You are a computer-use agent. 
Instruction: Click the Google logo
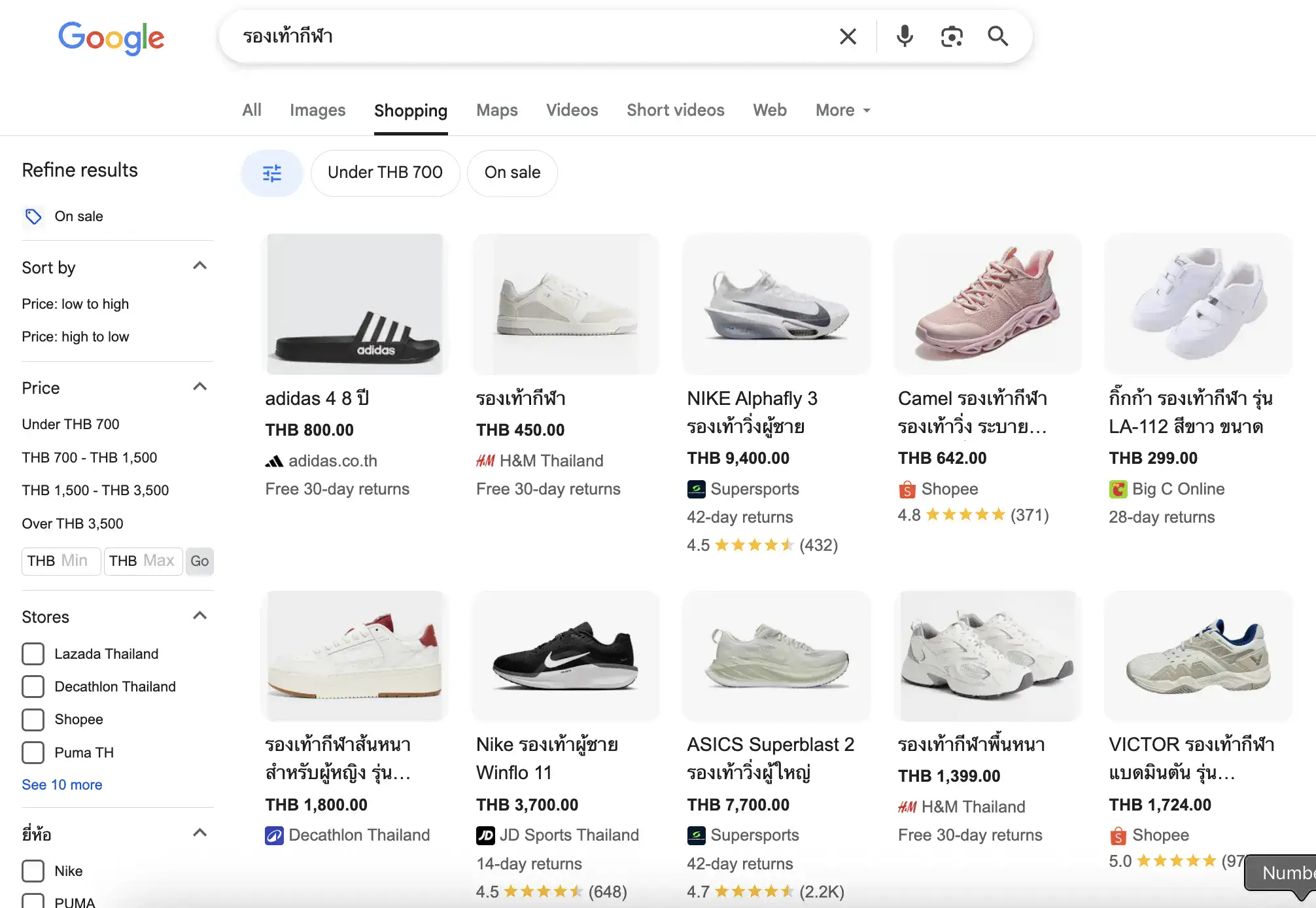[111, 38]
